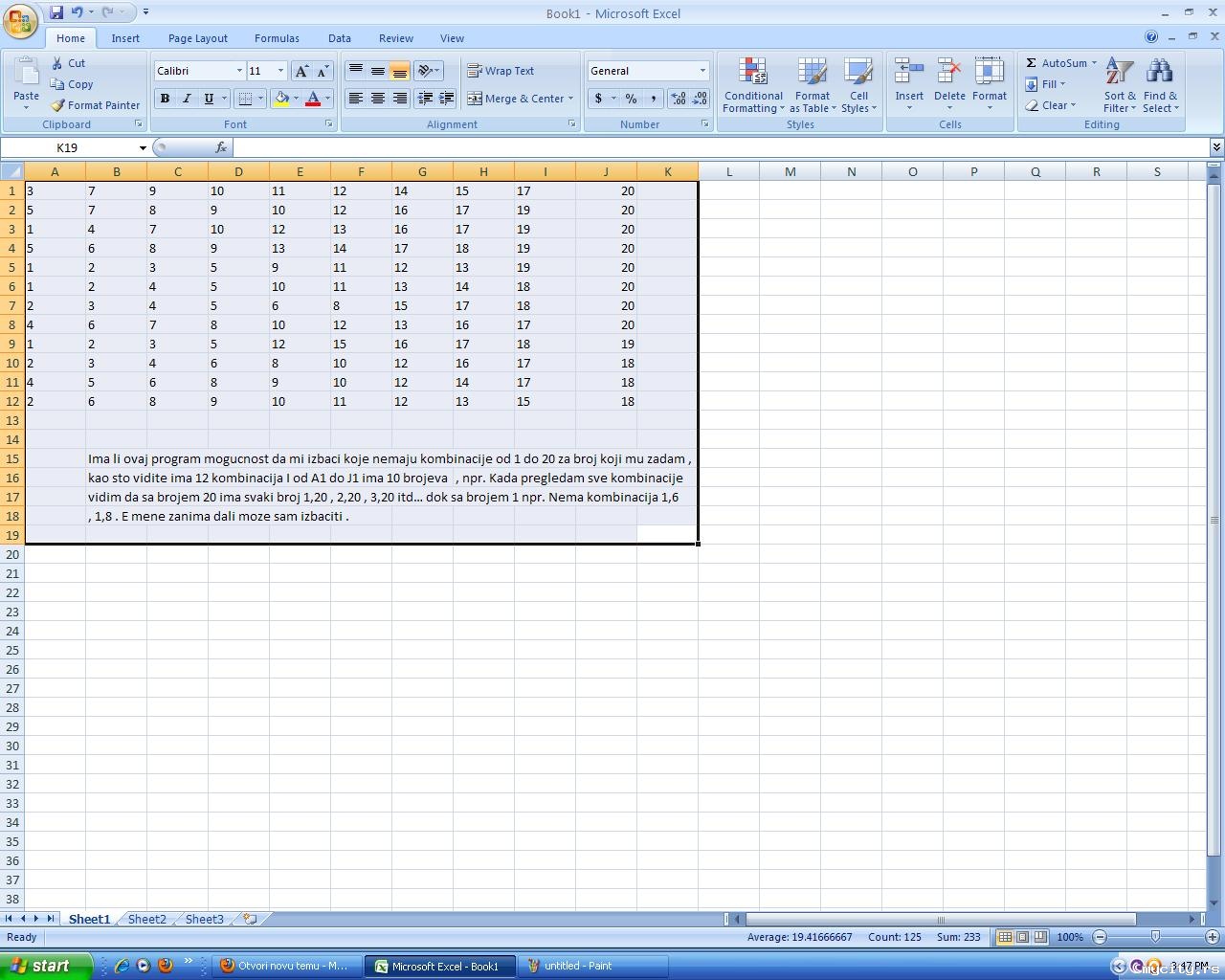Toggle Wrap Text on selected cells
Screen dimensions: 1225x980
click(x=501, y=71)
